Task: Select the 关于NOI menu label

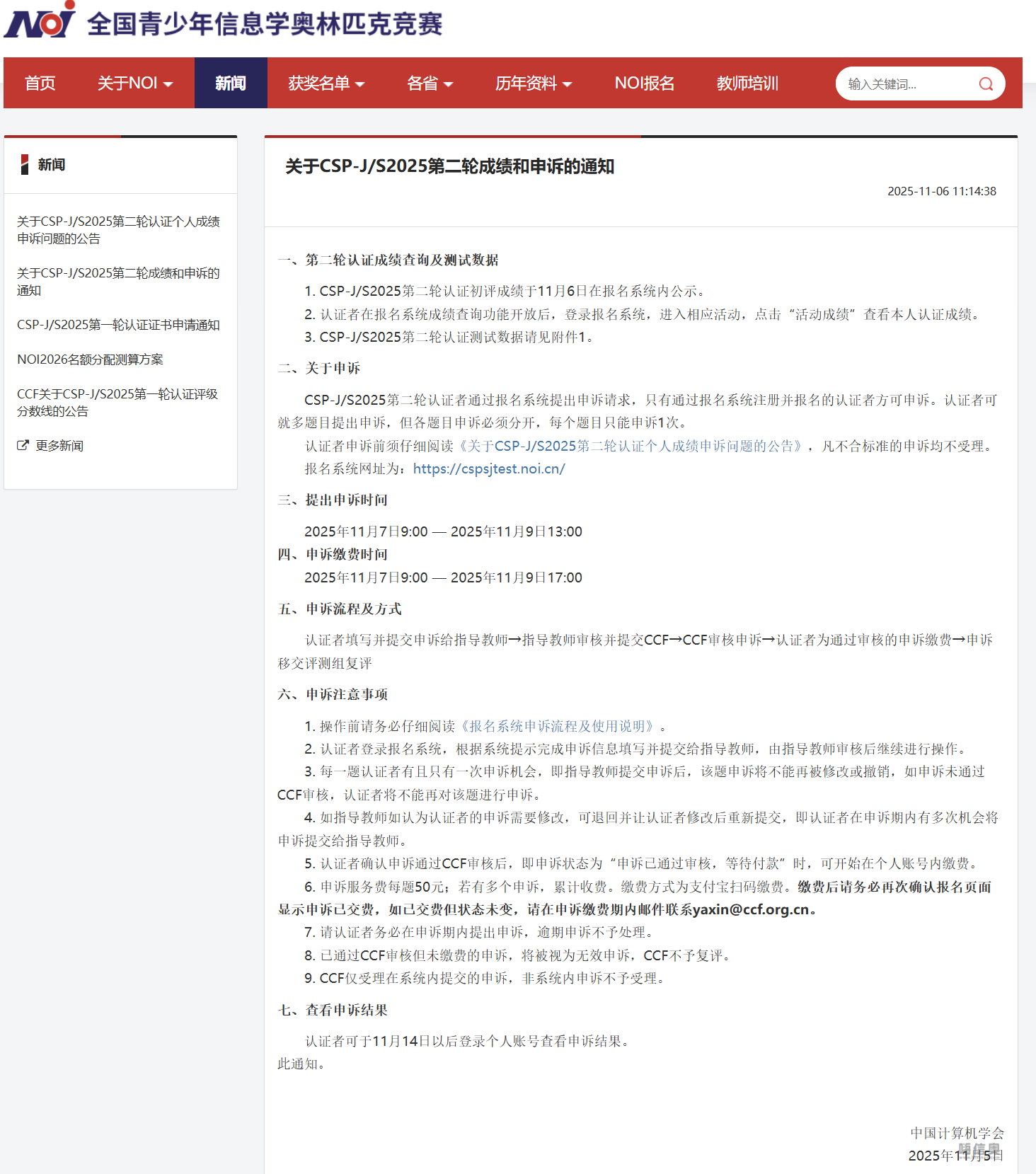Action: [x=127, y=83]
